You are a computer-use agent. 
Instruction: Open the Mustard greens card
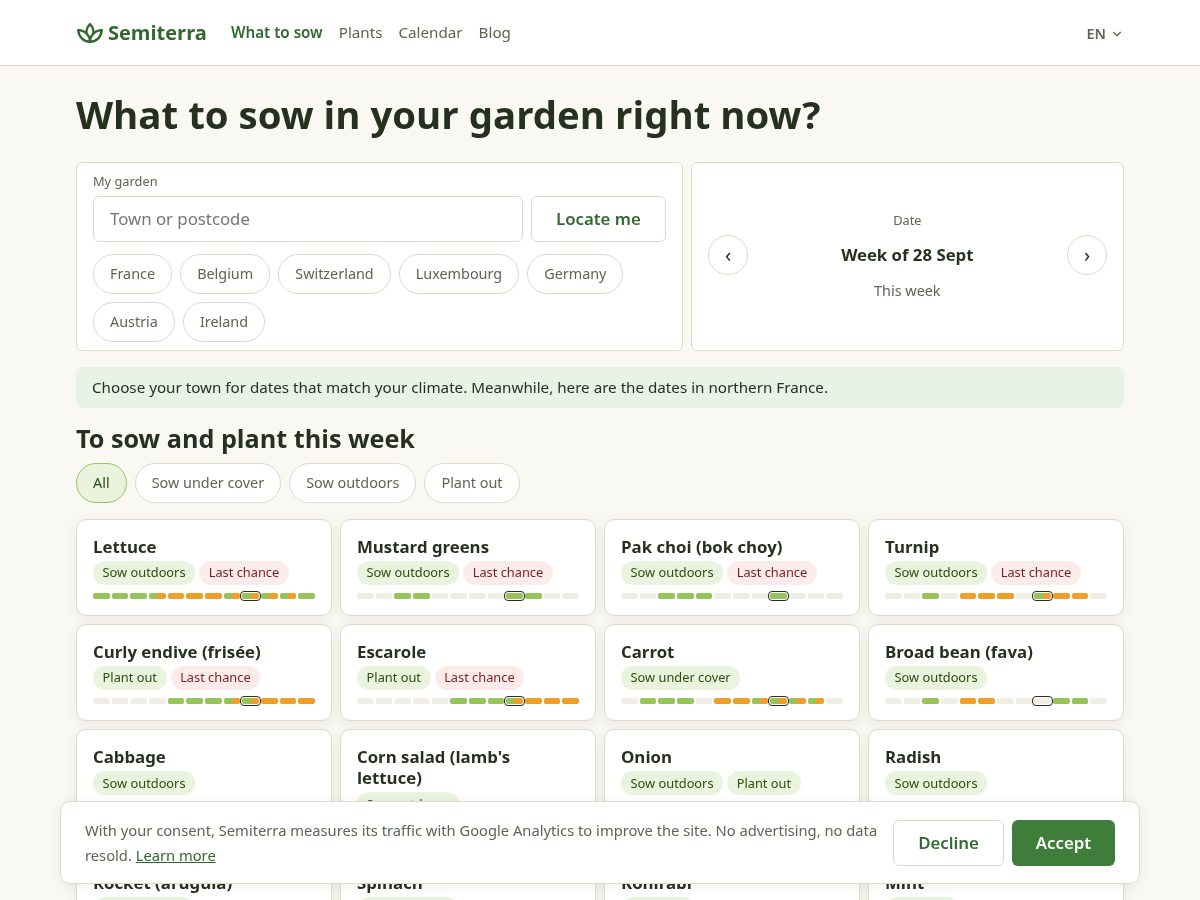pyautogui.click(x=468, y=567)
